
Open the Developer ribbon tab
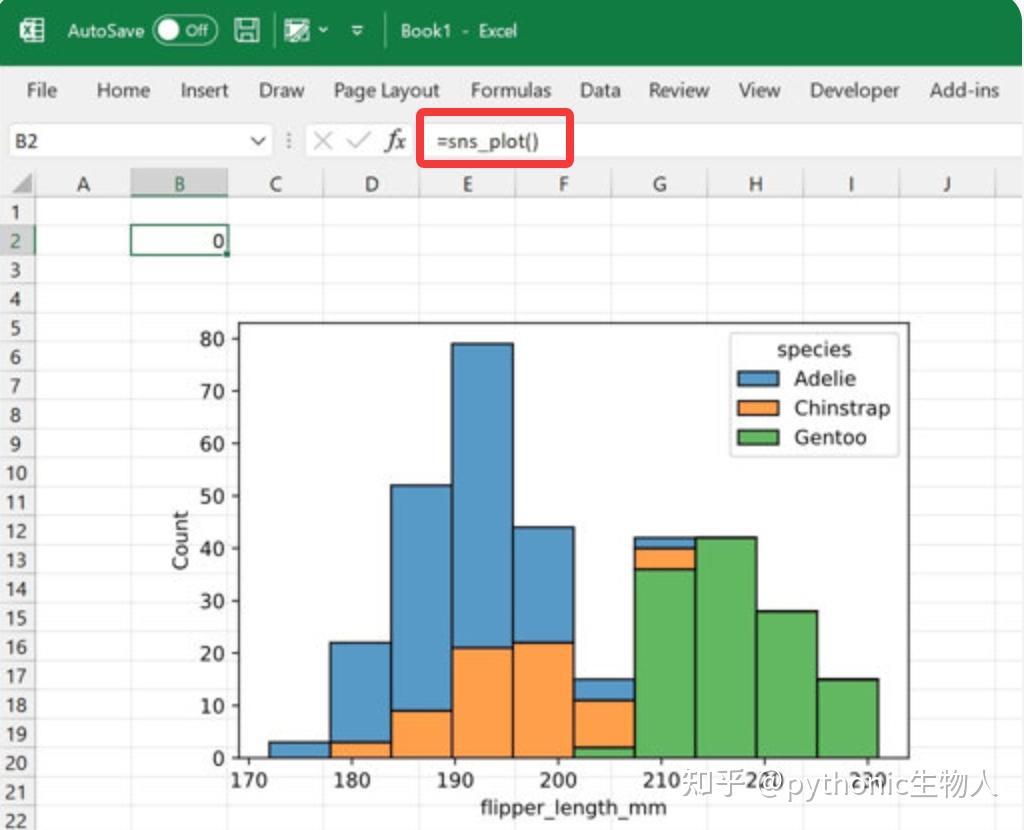(855, 90)
